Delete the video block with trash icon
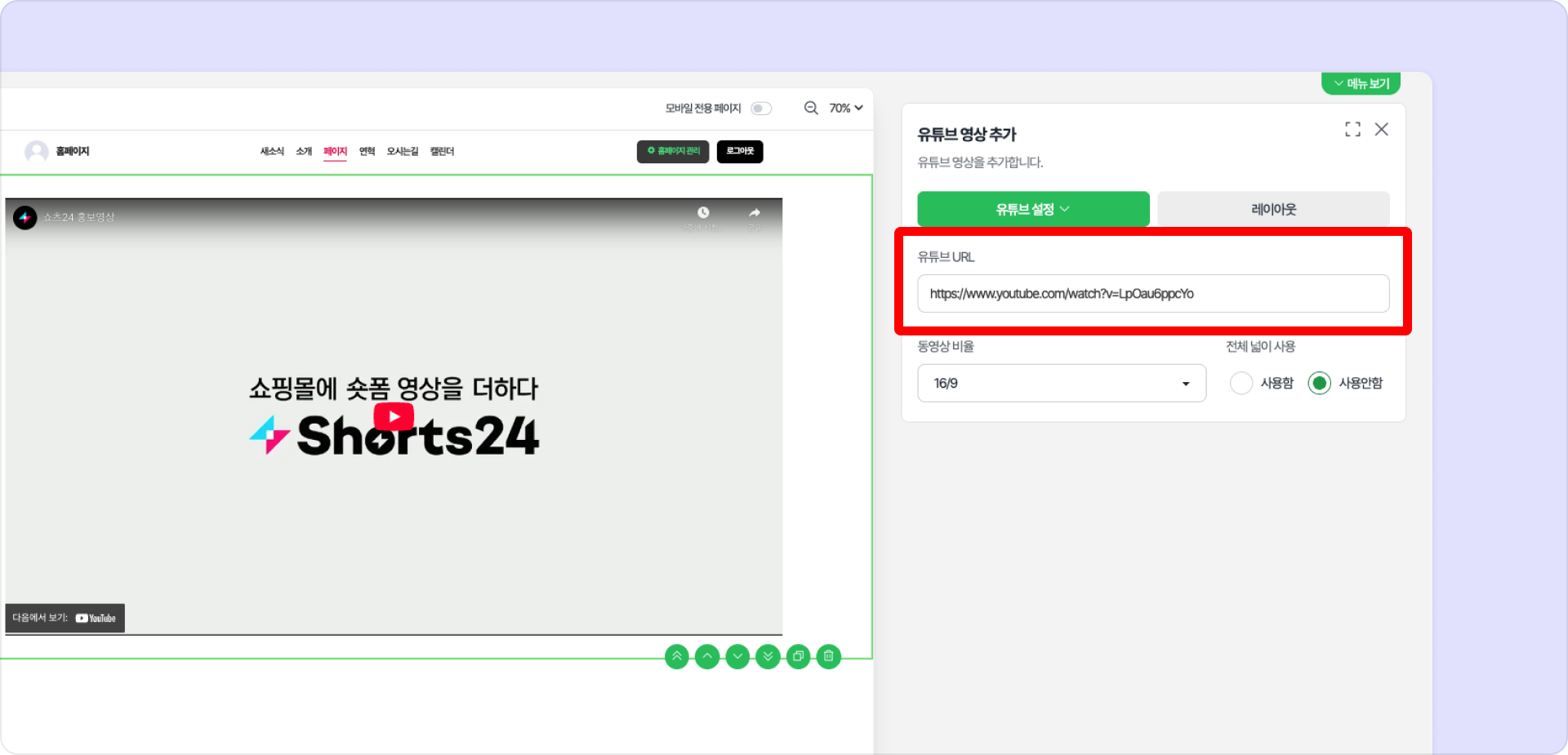This screenshot has height=755, width=1568. 828,656
